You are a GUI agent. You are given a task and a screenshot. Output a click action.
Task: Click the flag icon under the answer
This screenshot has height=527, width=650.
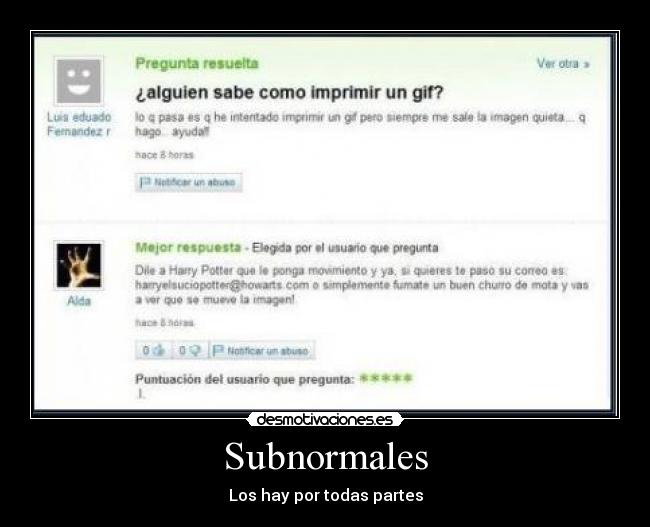click(x=218, y=350)
